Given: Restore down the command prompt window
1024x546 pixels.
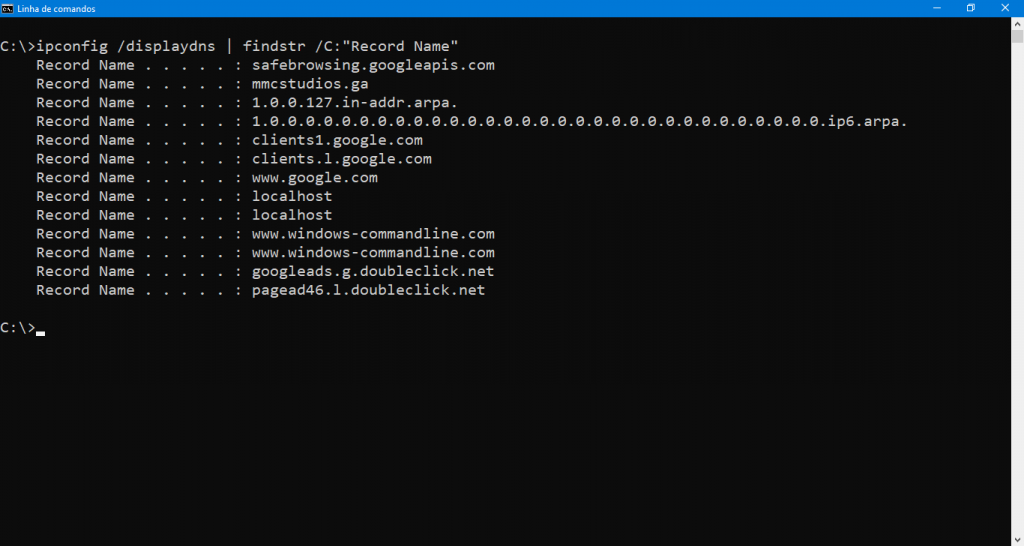Looking at the screenshot, I should click(971, 8).
